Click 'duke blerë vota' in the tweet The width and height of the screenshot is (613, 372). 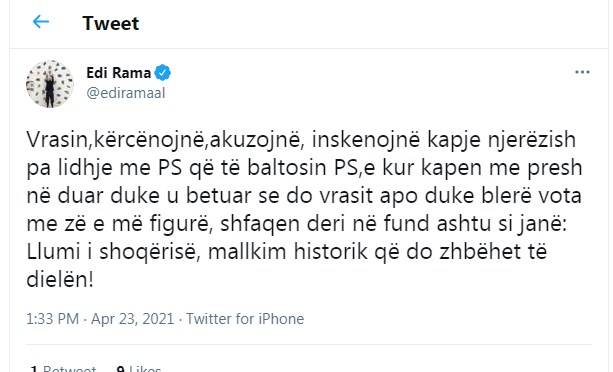pyautogui.click(x=503, y=196)
